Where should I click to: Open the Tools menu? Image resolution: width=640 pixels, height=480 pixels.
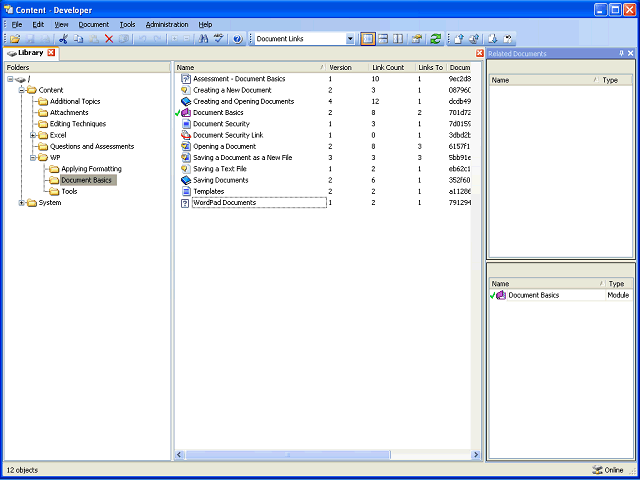coord(127,24)
